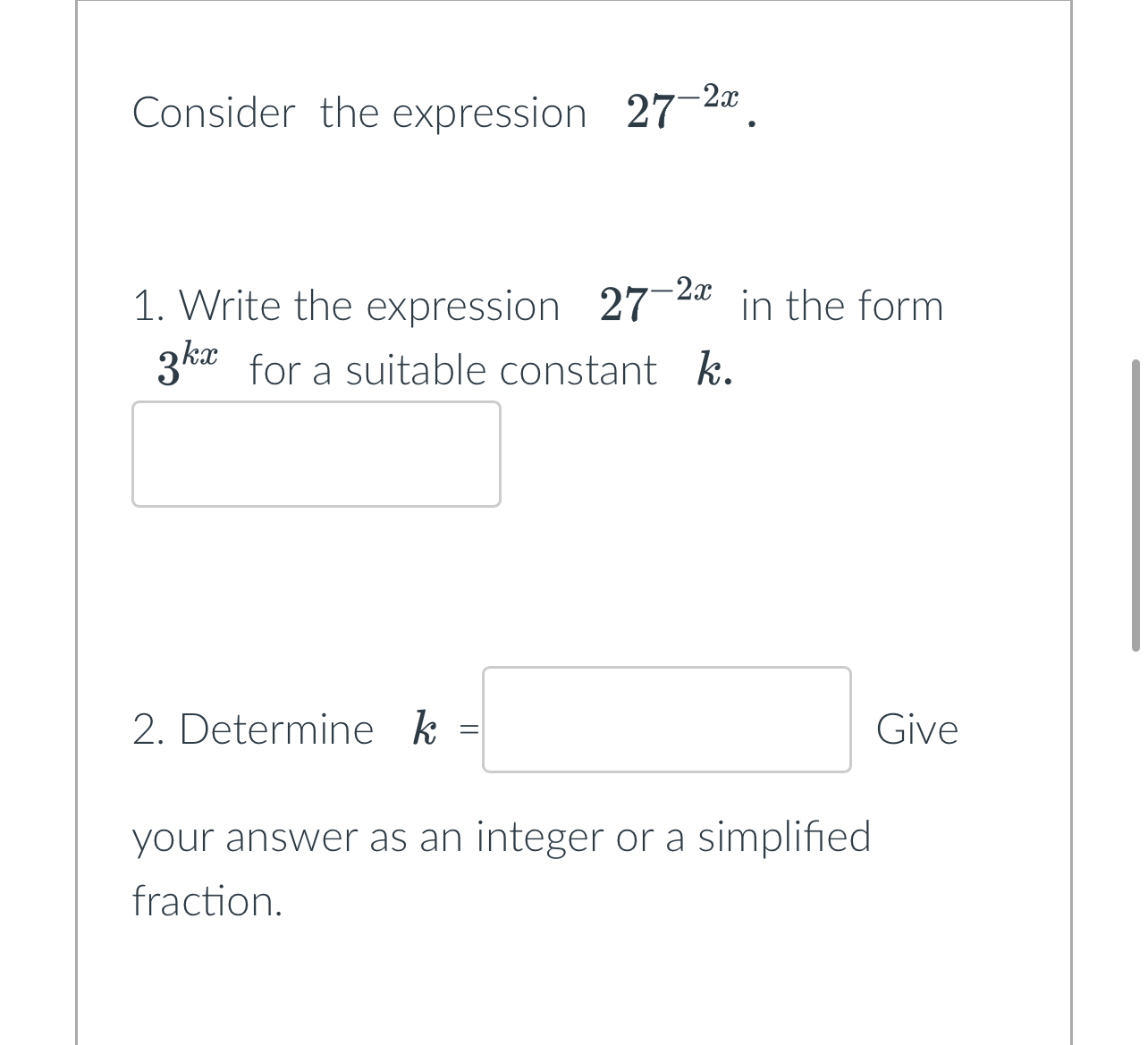
Task: Select the word 'integer' in the instructions
Action: click(x=535, y=838)
